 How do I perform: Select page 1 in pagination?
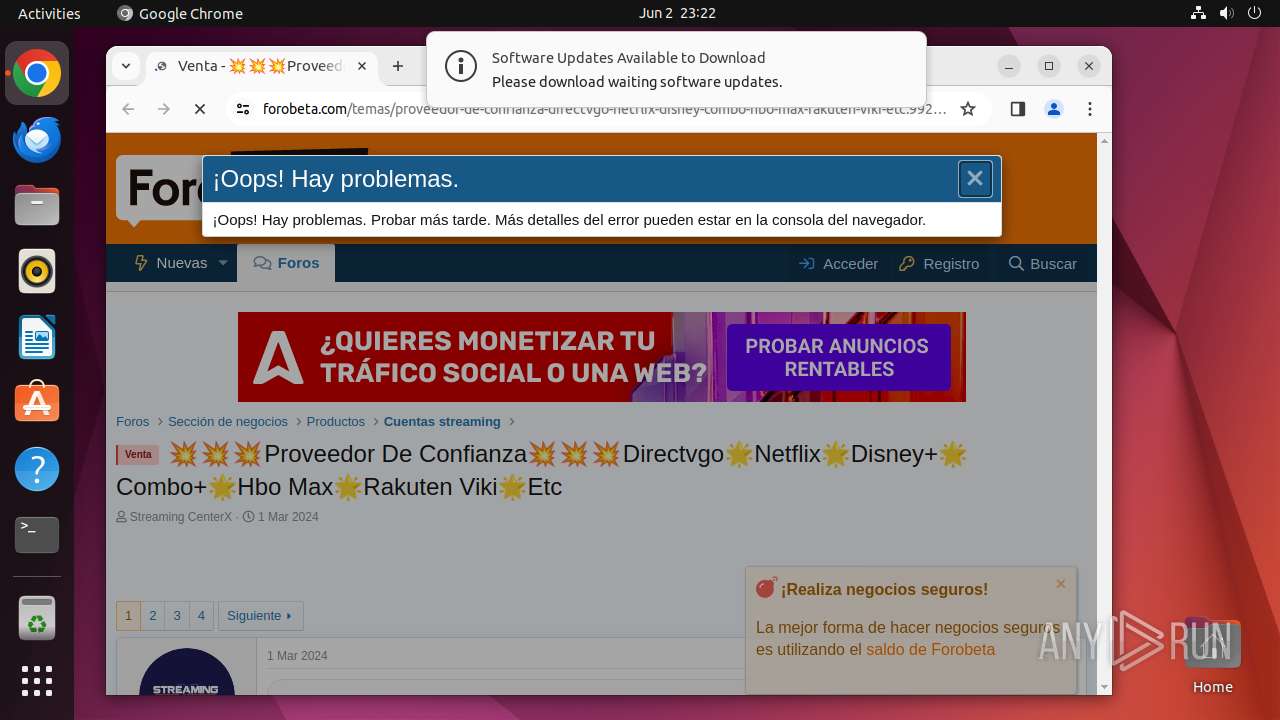pyautogui.click(x=128, y=616)
